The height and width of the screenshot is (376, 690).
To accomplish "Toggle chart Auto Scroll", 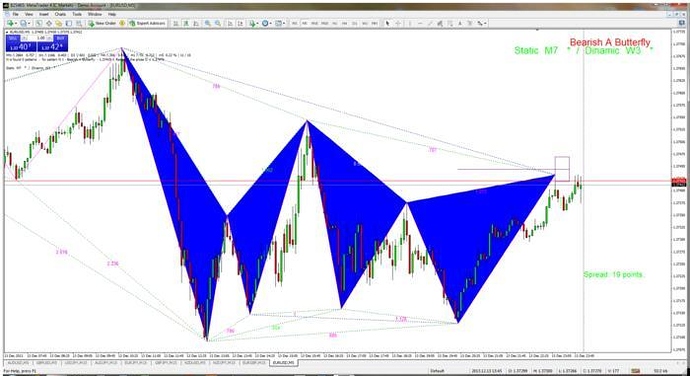I will pyautogui.click(x=230, y=23).
